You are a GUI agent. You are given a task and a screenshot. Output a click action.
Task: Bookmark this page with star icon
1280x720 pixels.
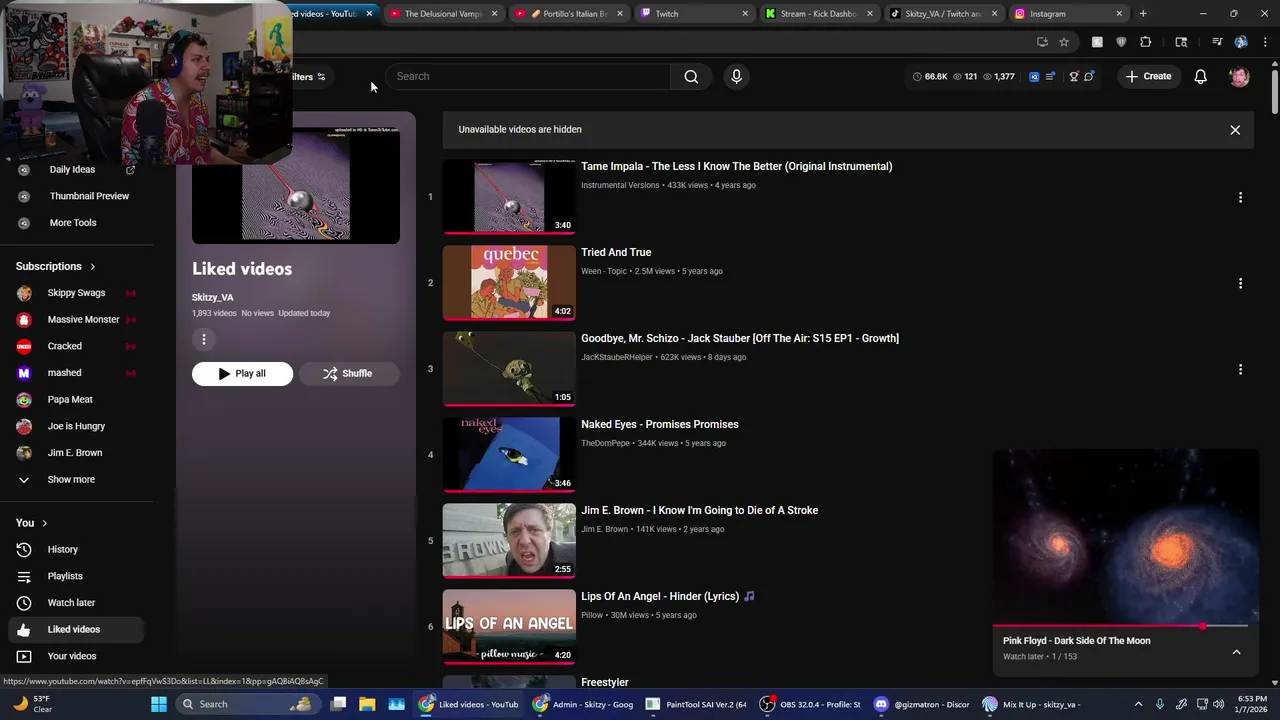pyautogui.click(x=1064, y=42)
